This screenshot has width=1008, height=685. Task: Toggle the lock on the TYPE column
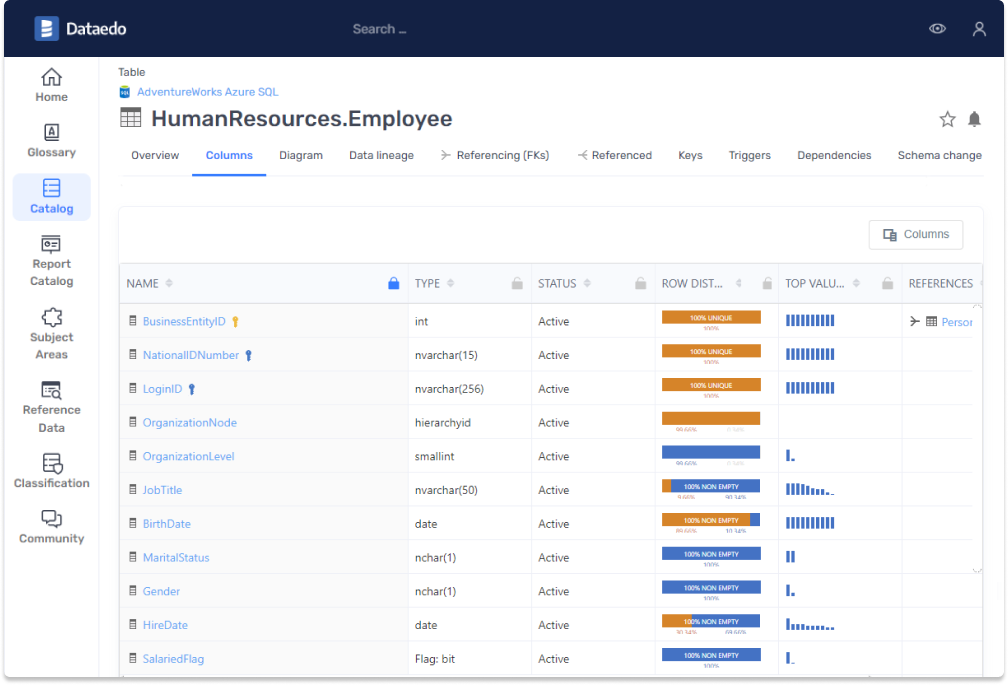pos(517,283)
